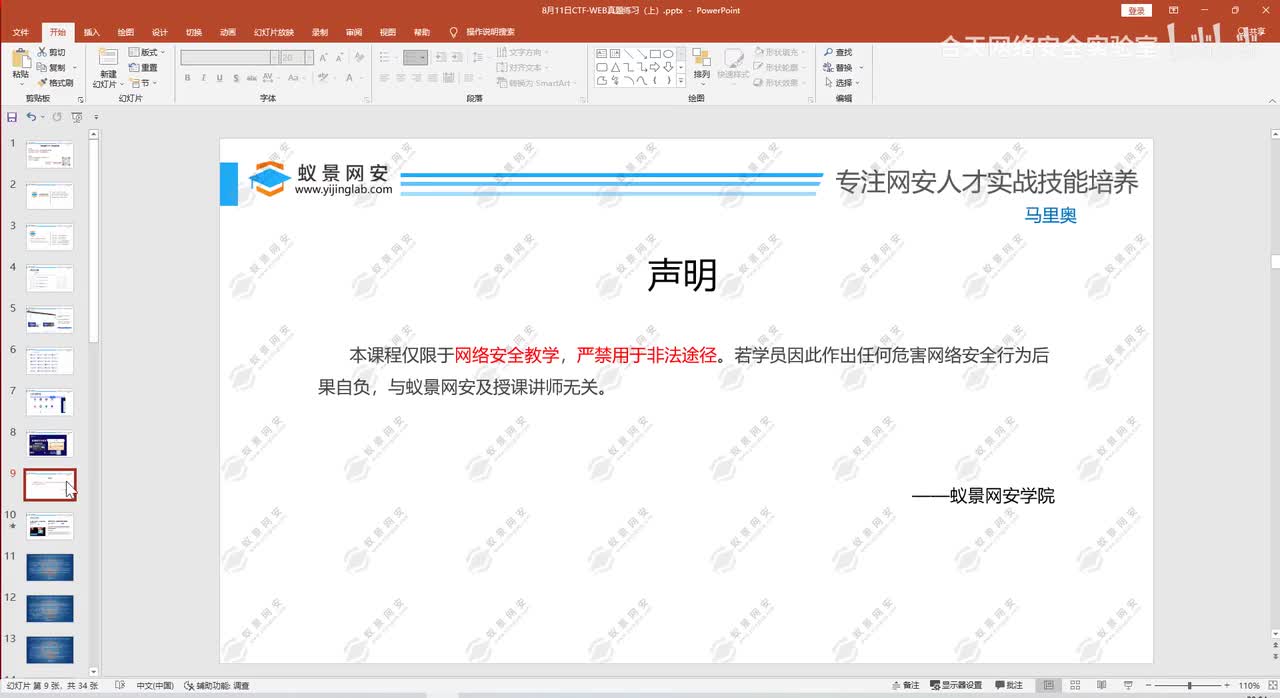Select the Format Painter (格式刷) tool
1280x698 pixels.
[x=54, y=82]
